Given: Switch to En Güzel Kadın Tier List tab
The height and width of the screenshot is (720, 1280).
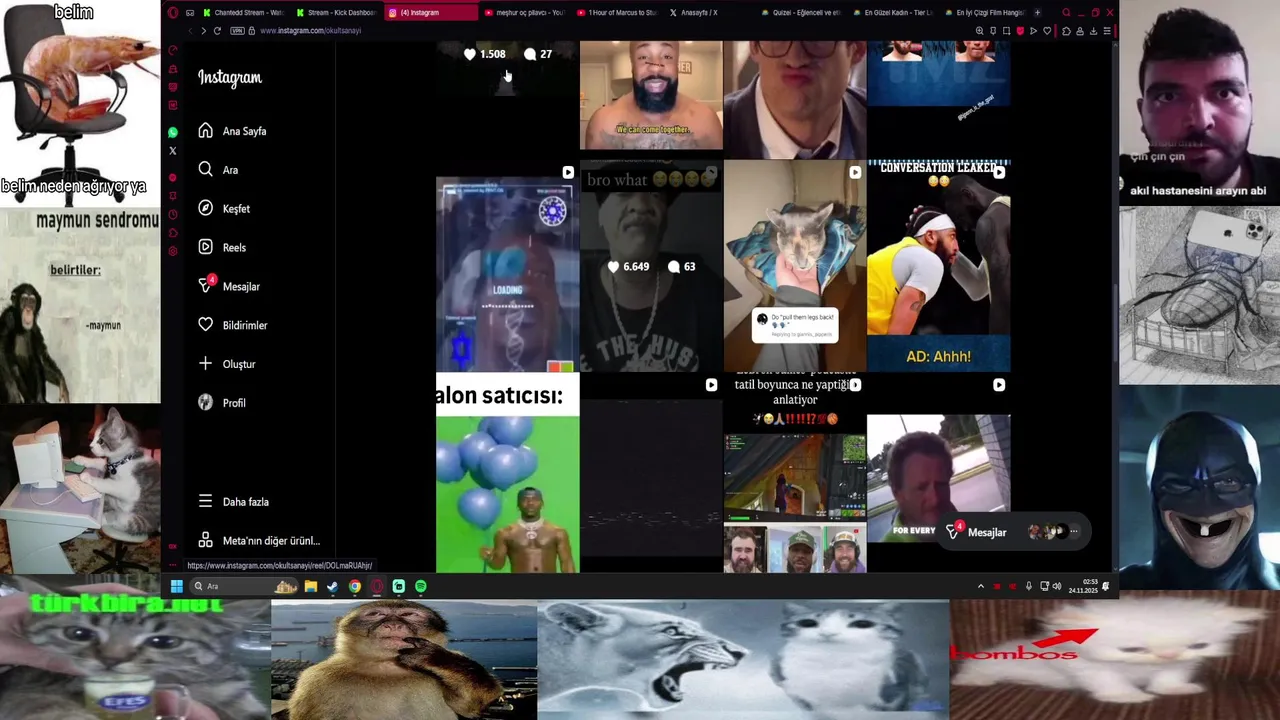Looking at the screenshot, I should [x=892, y=13].
